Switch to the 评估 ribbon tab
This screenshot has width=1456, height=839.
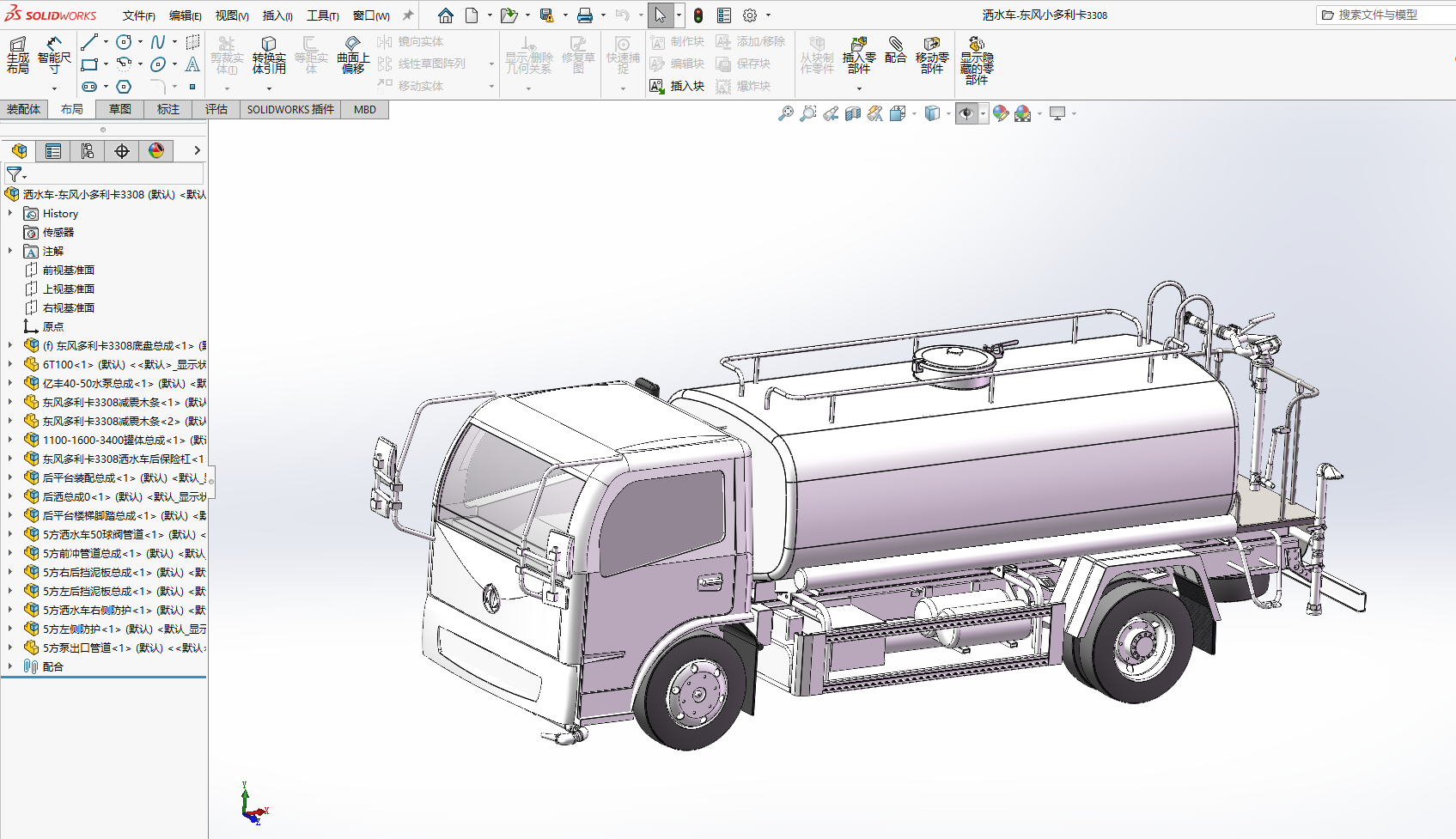(x=216, y=109)
